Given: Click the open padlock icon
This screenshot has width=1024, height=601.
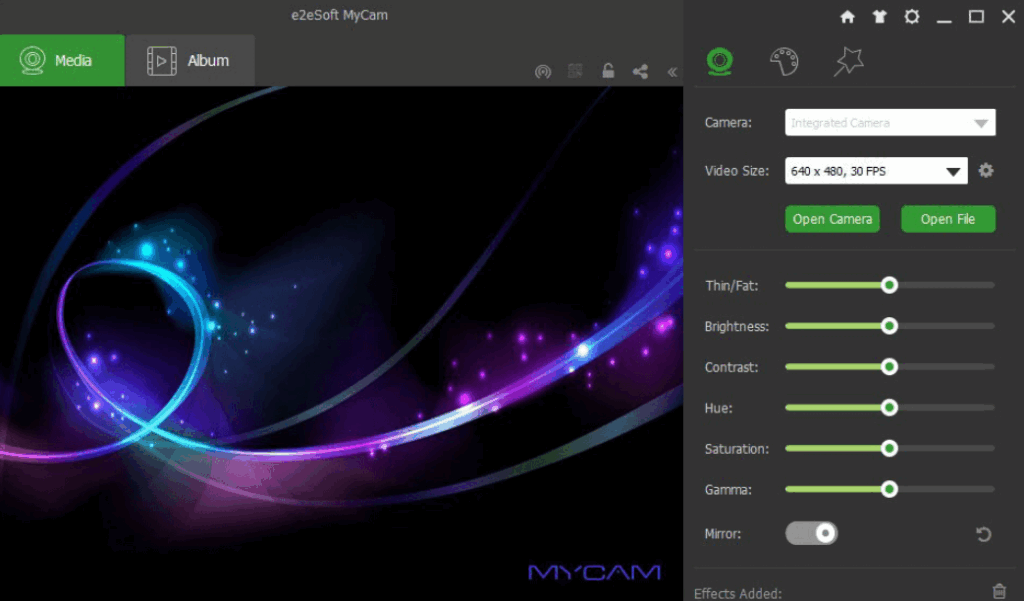Looking at the screenshot, I should (x=608, y=71).
